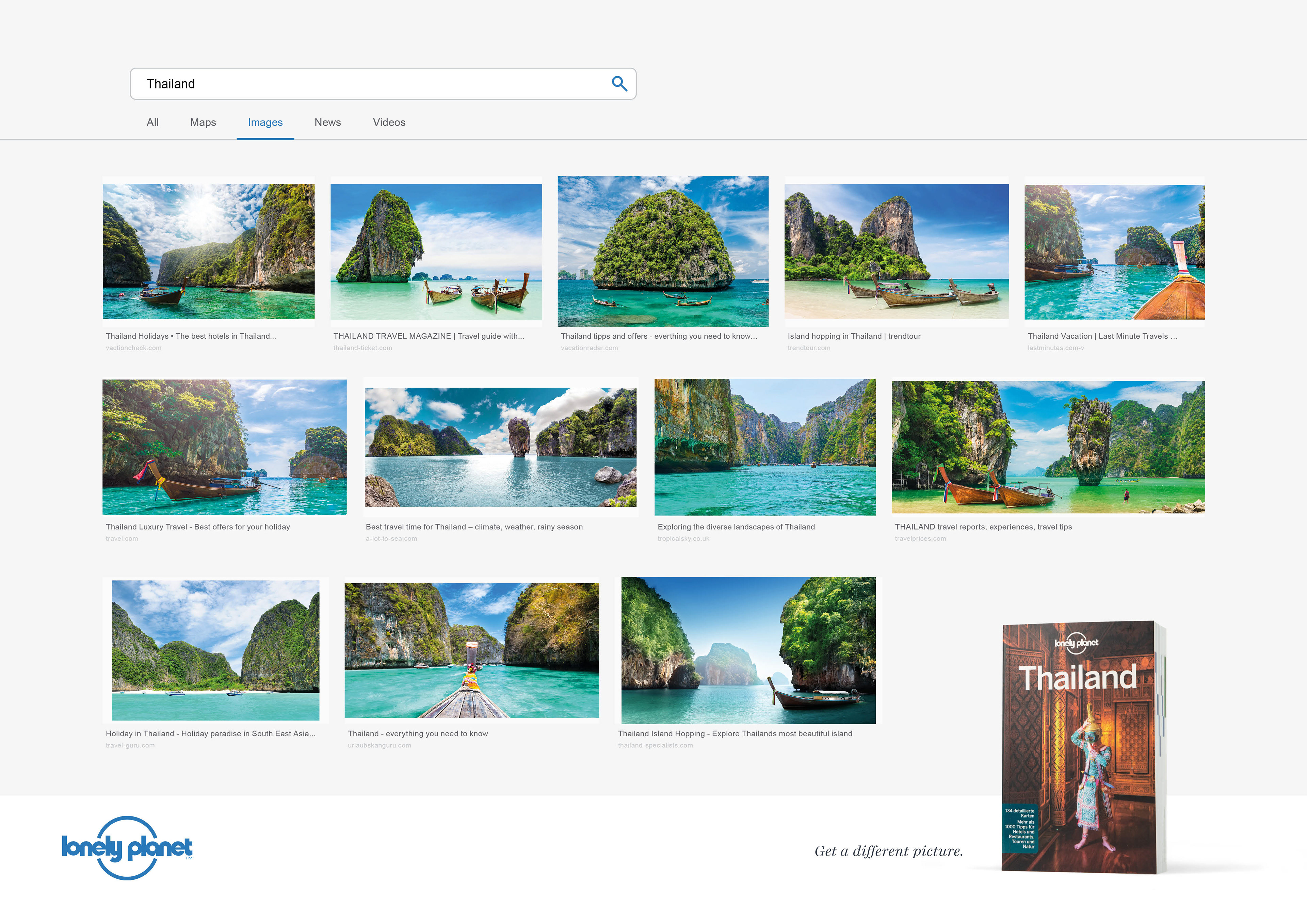This screenshot has width=1307, height=924.
Task: Open the Thailand Vacation Last Minute thumbnail
Action: tap(1115, 252)
